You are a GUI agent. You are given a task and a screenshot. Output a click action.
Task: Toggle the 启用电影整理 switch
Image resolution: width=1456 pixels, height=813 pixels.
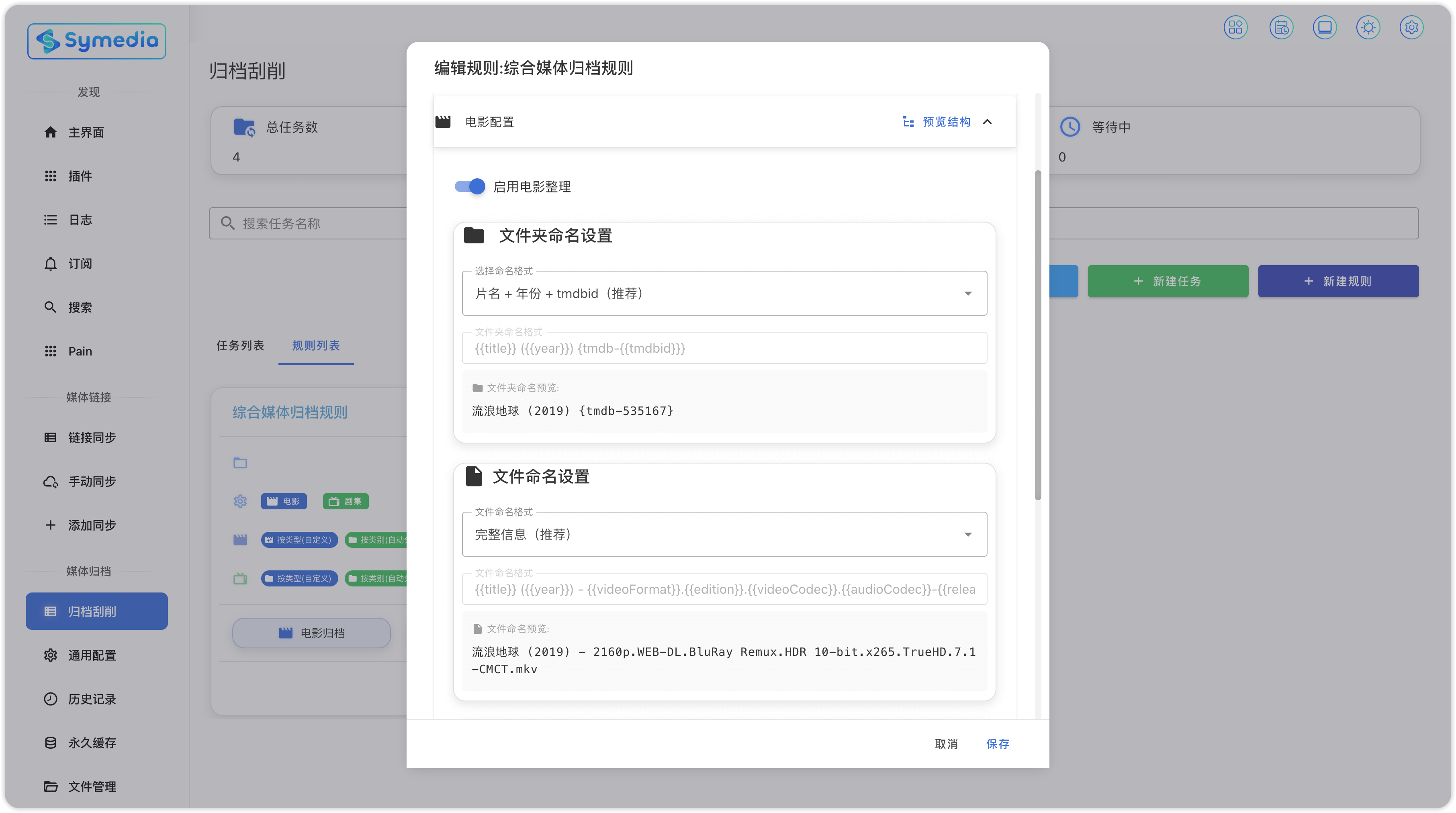[470, 186]
